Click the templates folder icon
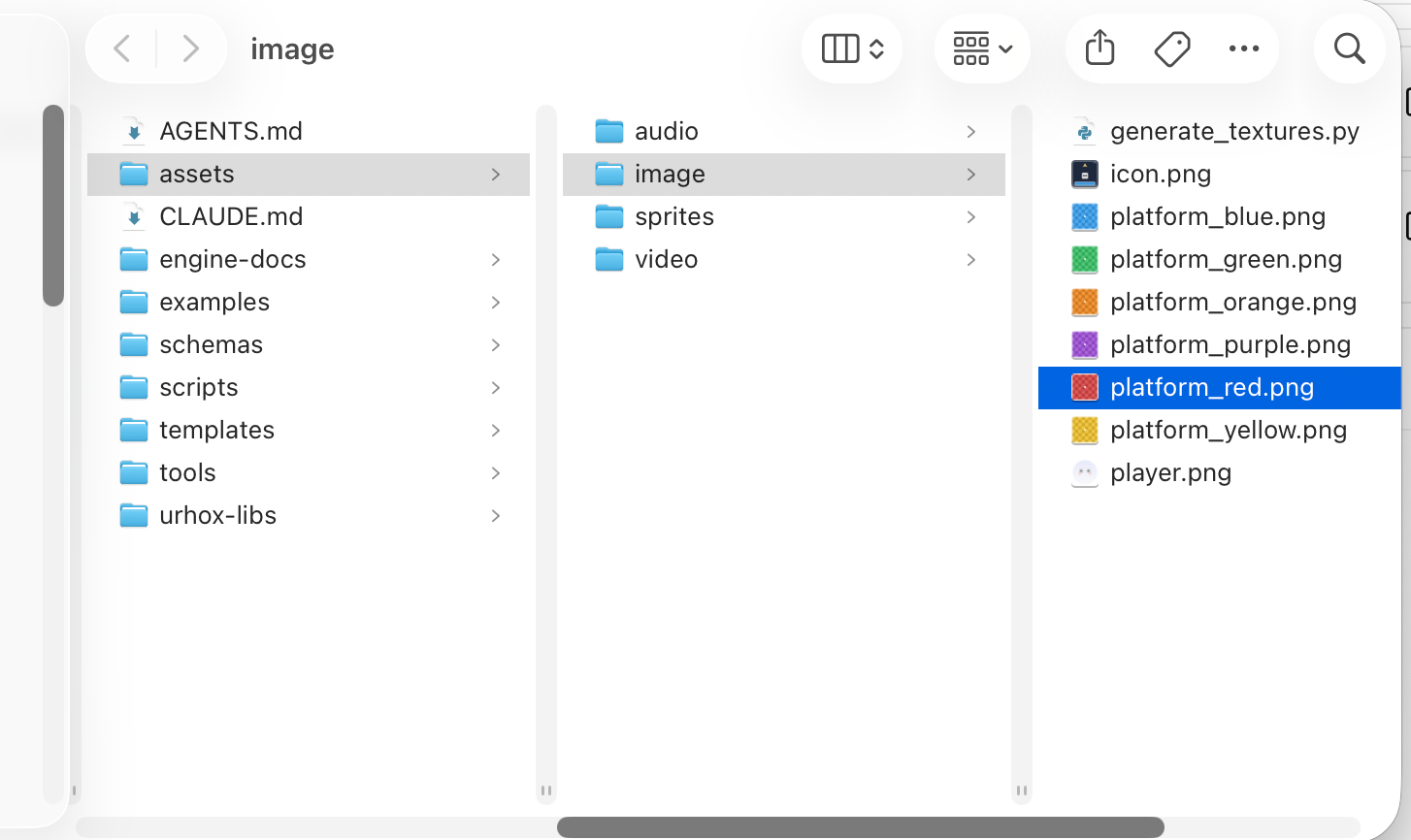 pyautogui.click(x=134, y=430)
